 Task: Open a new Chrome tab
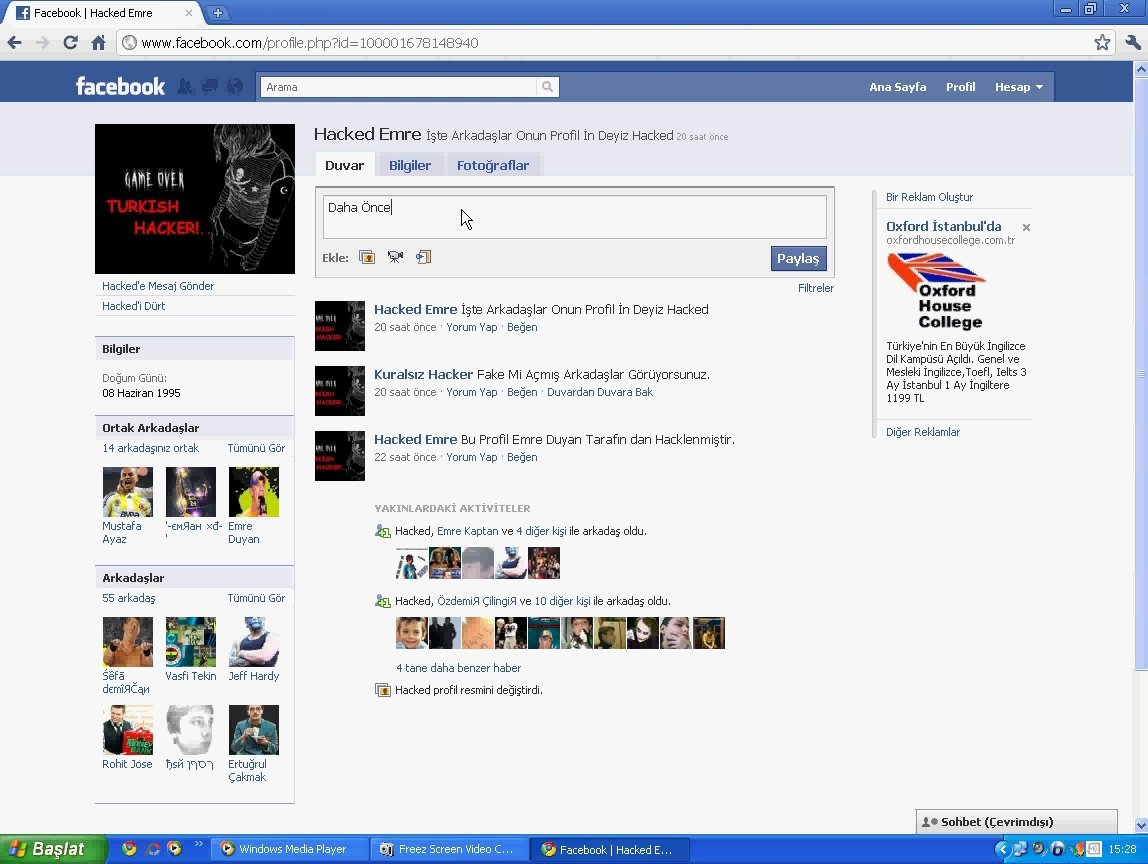pos(217,13)
